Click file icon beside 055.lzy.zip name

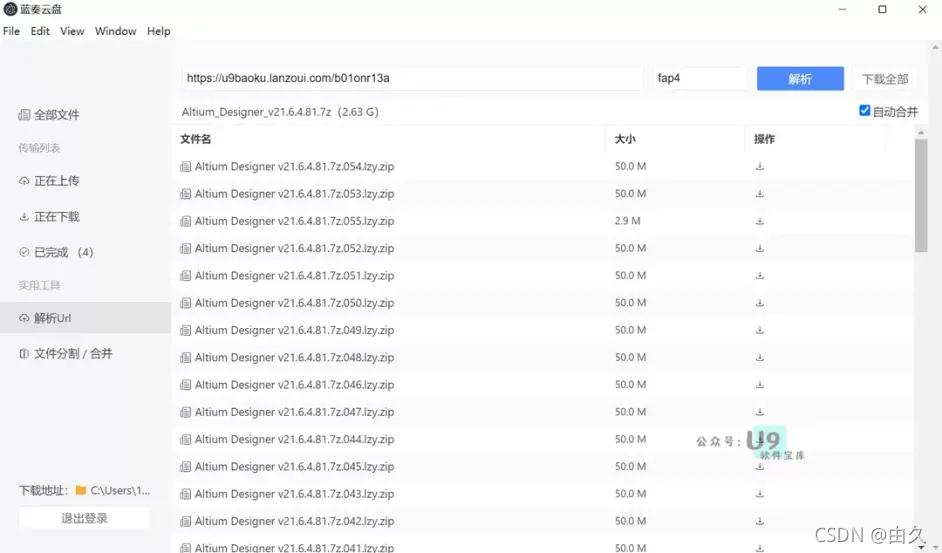coord(186,221)
